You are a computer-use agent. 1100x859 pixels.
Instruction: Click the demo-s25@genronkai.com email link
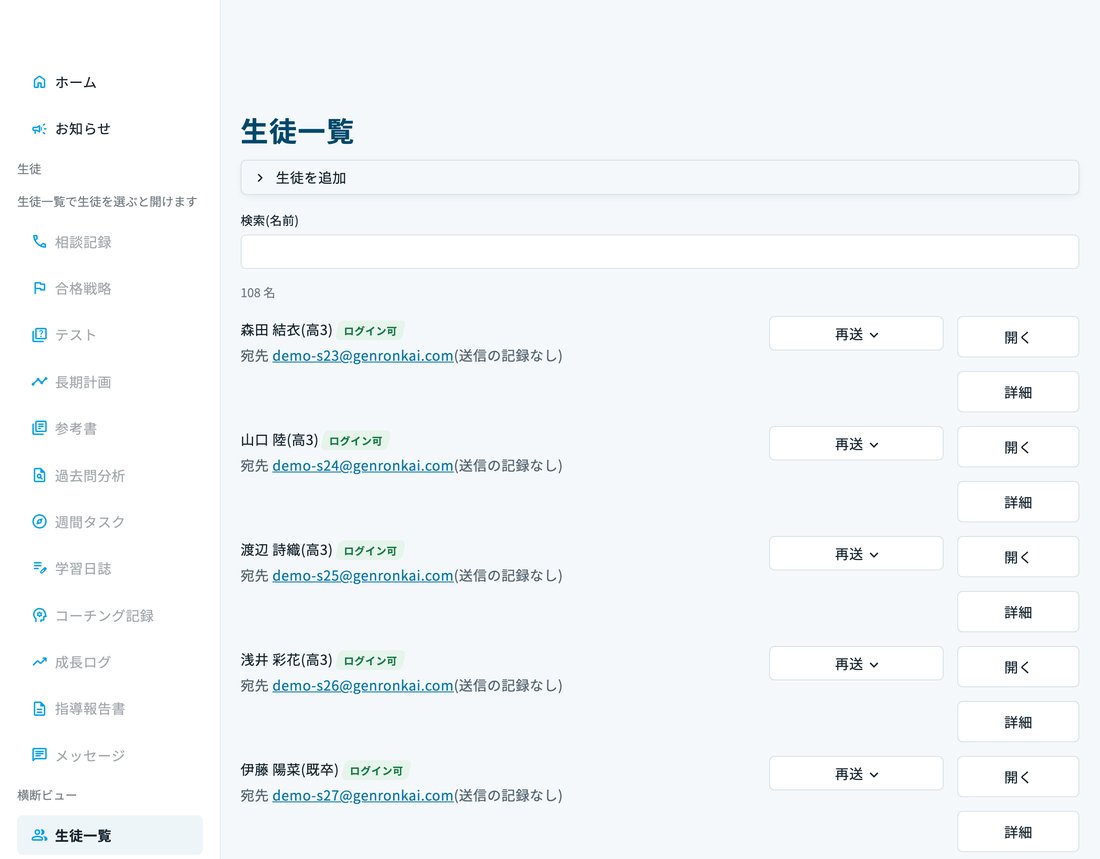pos(363,575)
